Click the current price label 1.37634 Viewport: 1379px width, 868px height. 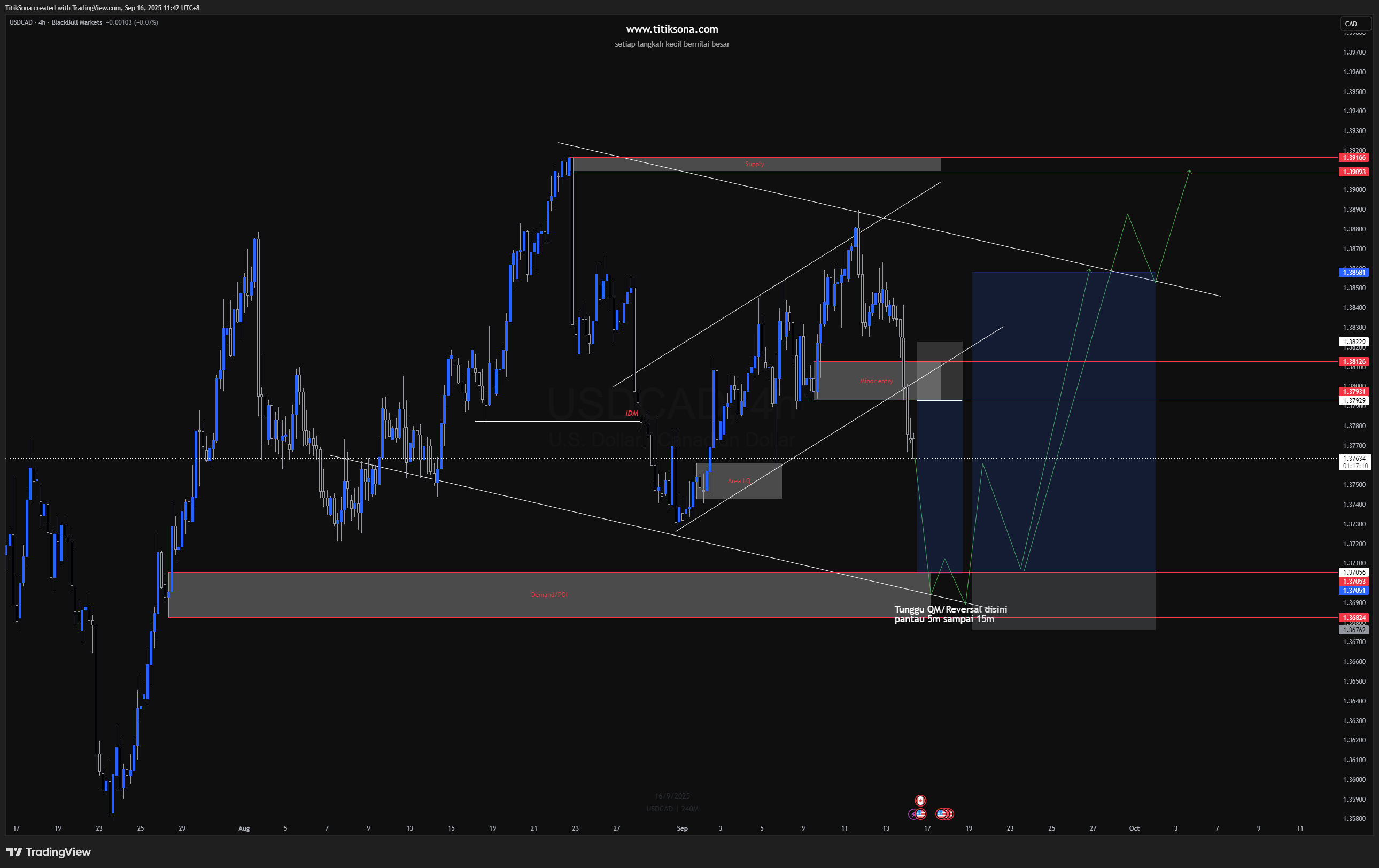[x=1354, y=459]
